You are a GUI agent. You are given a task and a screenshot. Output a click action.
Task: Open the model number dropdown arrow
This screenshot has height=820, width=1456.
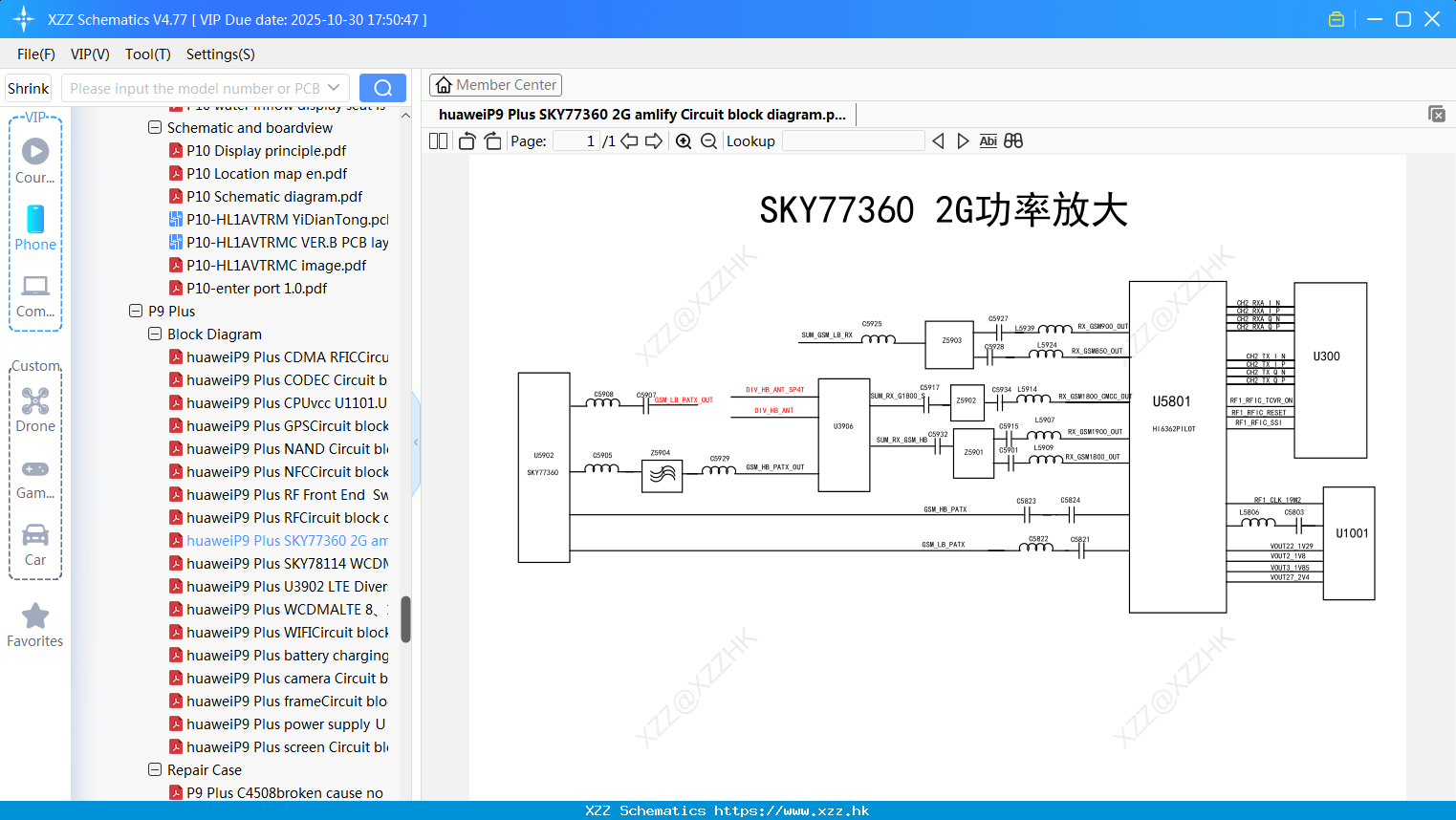click(334, 88)
